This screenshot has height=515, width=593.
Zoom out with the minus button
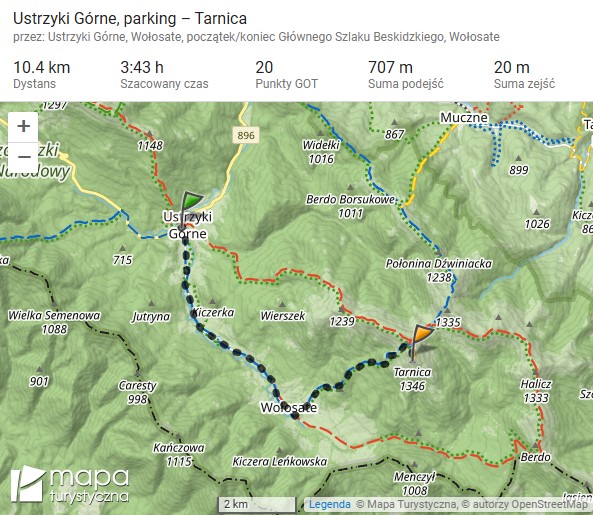[23, 157]
